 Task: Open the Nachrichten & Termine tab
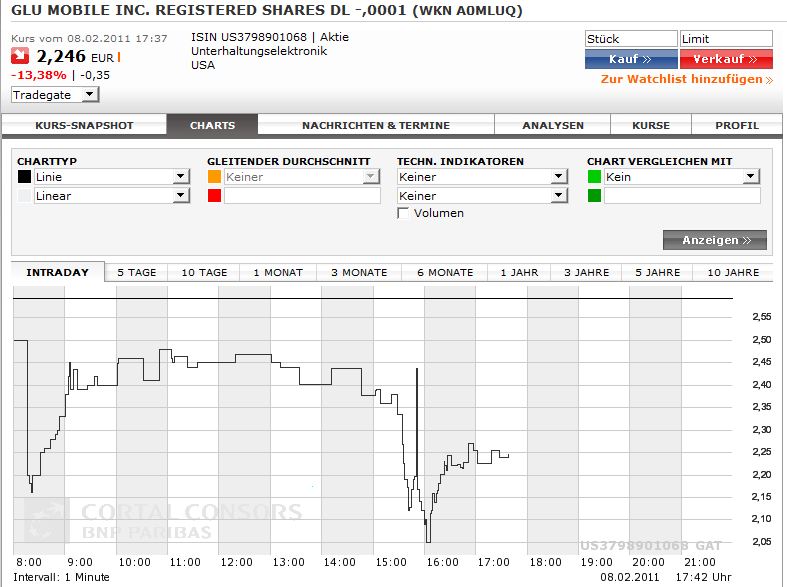coord(376,125)
